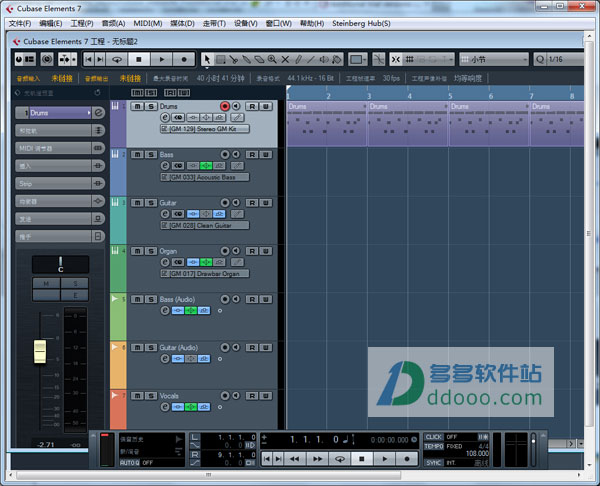This screenshot has height=486, width=600.
Task: Open the Grid type '小节' dropdown
Action: [494, 59]
